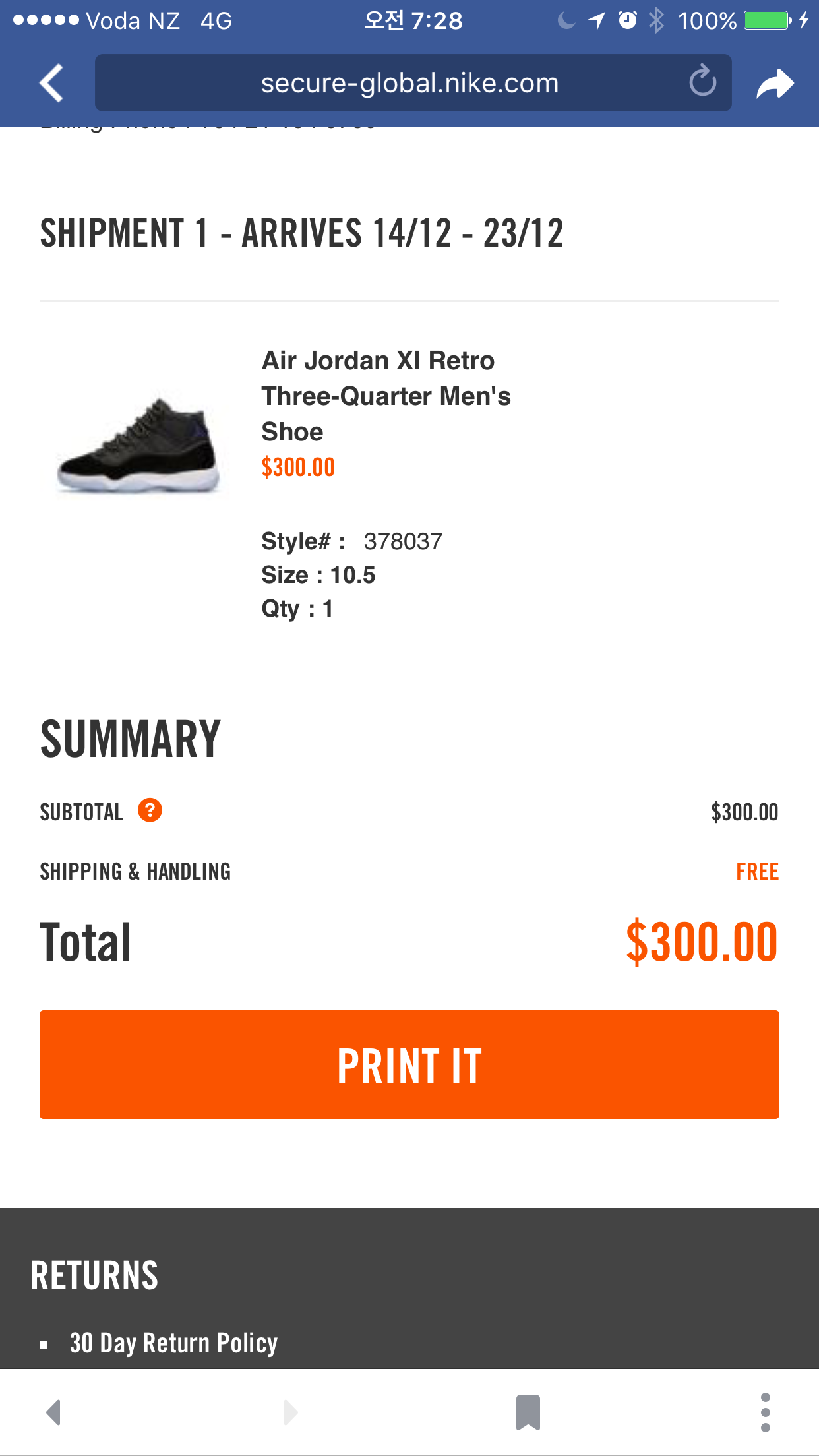Tap the back chevron beside the address bar
The image size is (819, 1456).
tap(51, 83)
